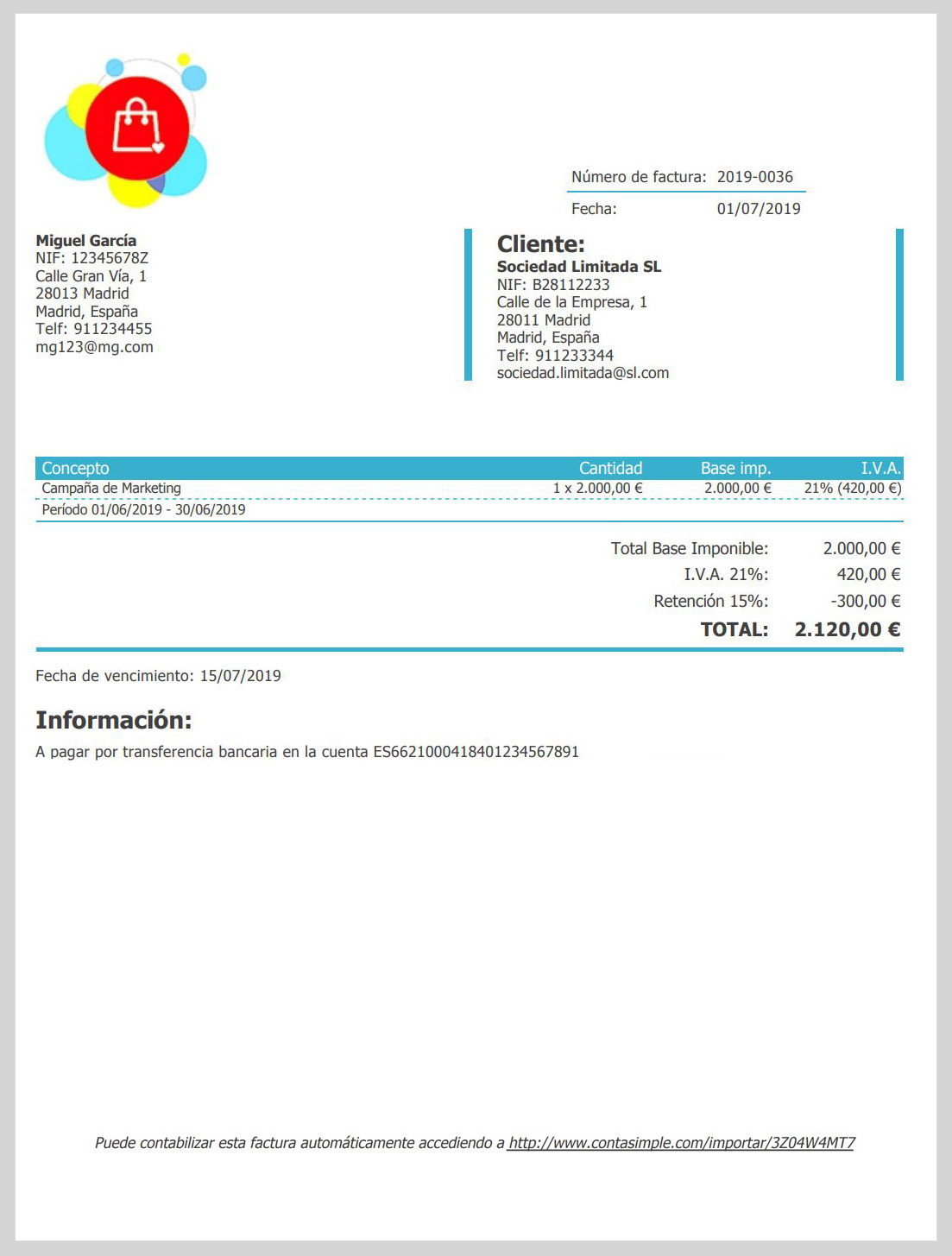This screenshot has height=1256, width=952.
Task: Click the bold 'TOTAL:' label
Action: point(734,630)
